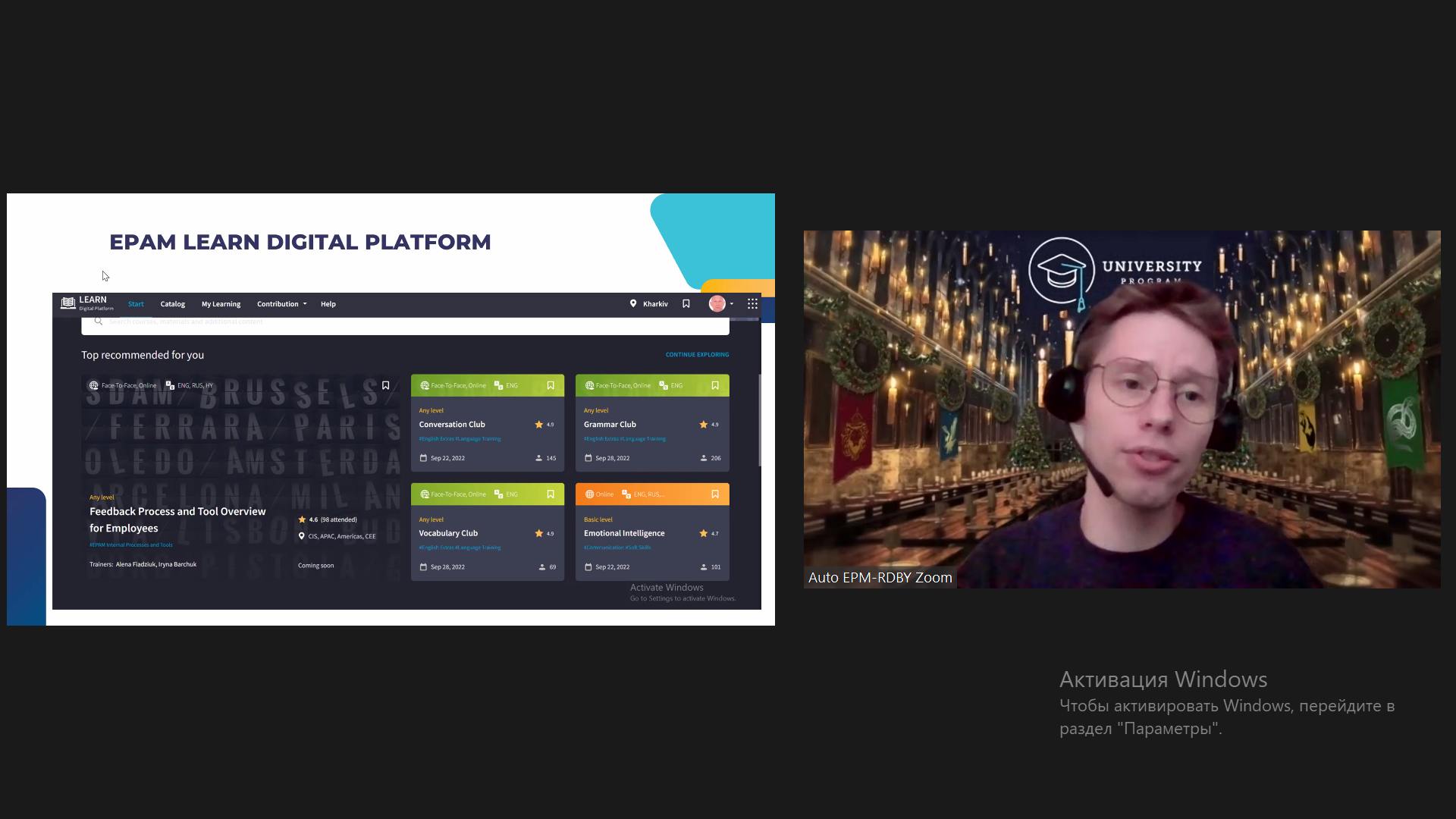1456x819 pixels.
Task: Click the 'Top recommended for you' heading
Action: tap(143, 355)
